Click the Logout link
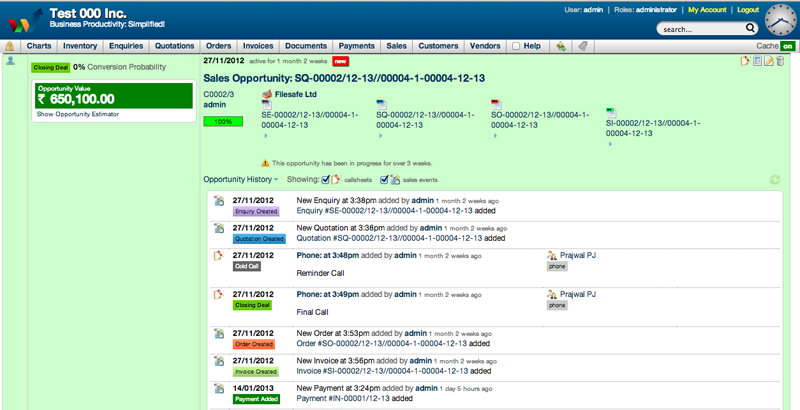This screenshot has height=410, width=800. pyautogui.click(x=748, y=9)
